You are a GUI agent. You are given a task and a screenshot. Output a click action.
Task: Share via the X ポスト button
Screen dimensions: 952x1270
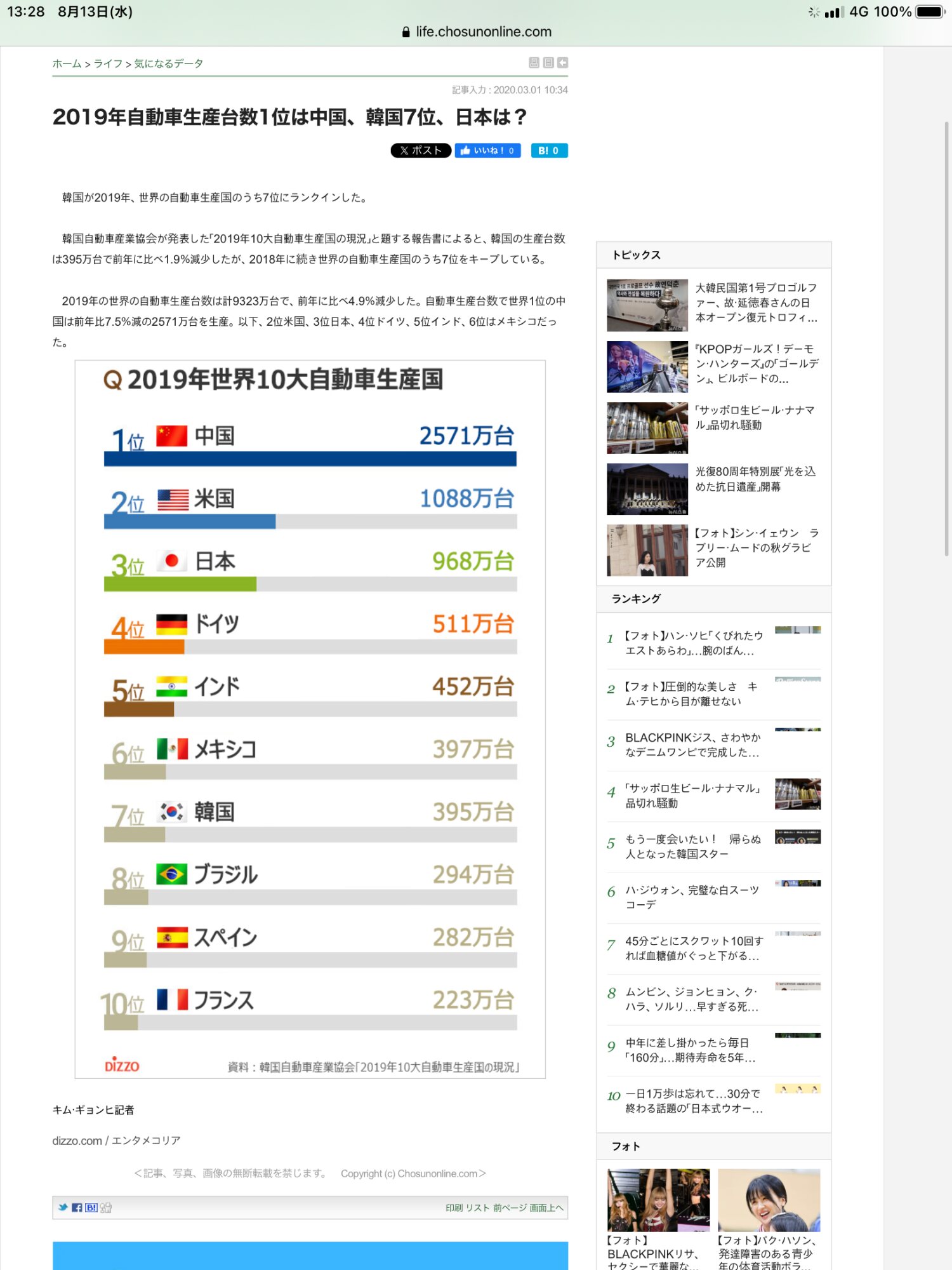421,150
